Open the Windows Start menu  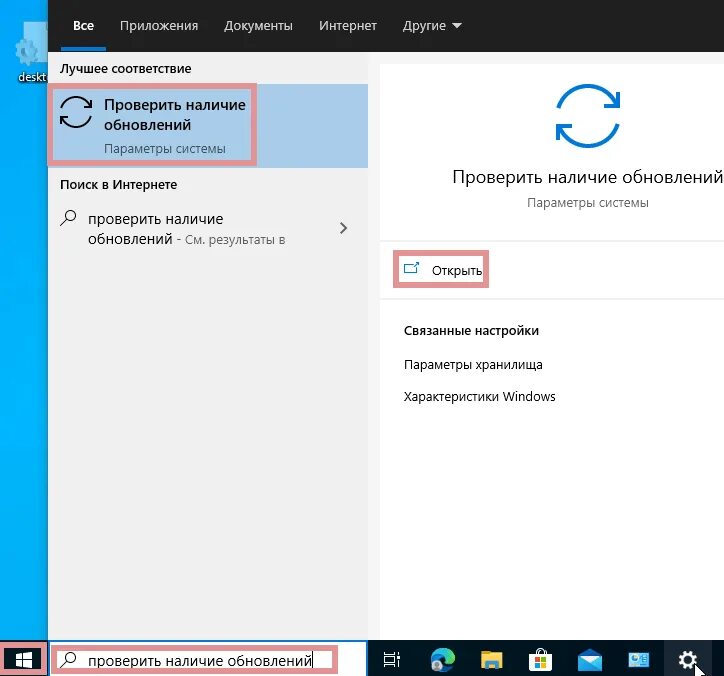[24, 659]
